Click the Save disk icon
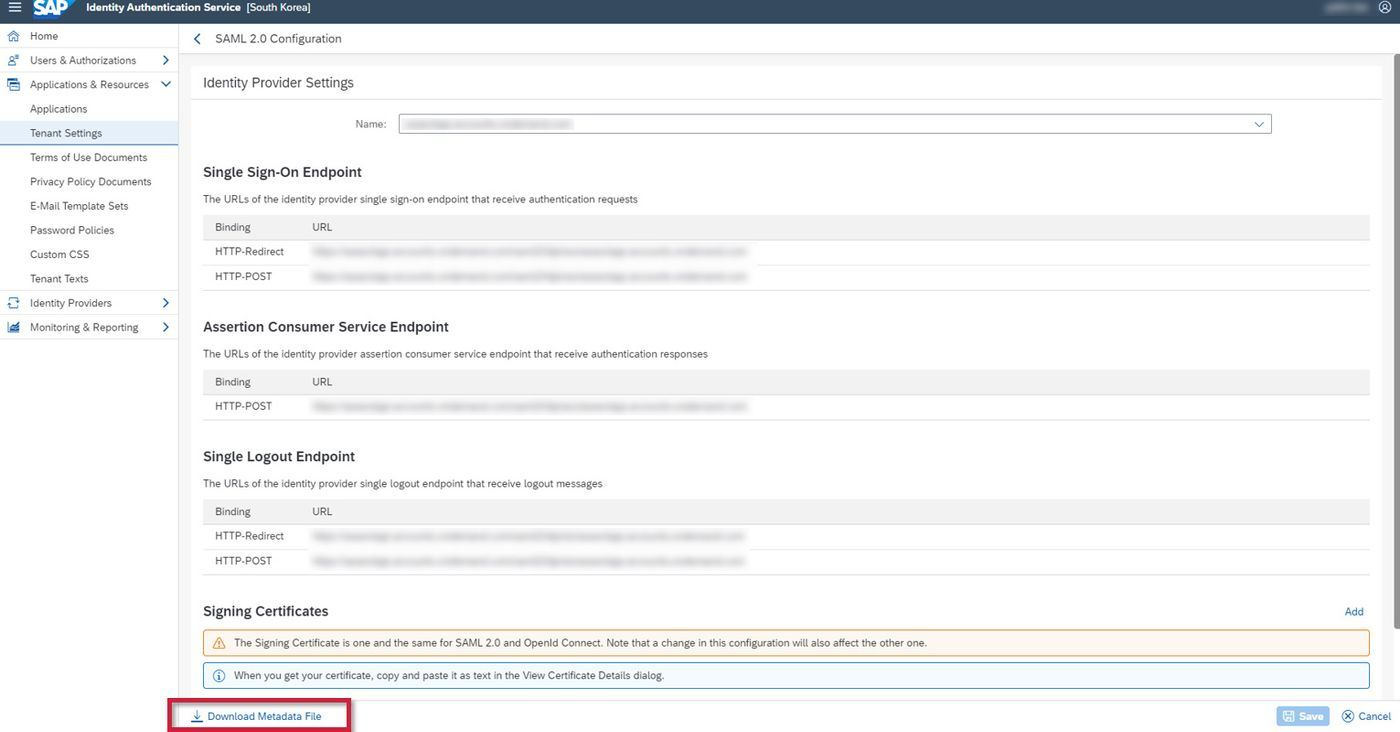Viewport: 1400px width, 732px height. (x=1289, y=716)
